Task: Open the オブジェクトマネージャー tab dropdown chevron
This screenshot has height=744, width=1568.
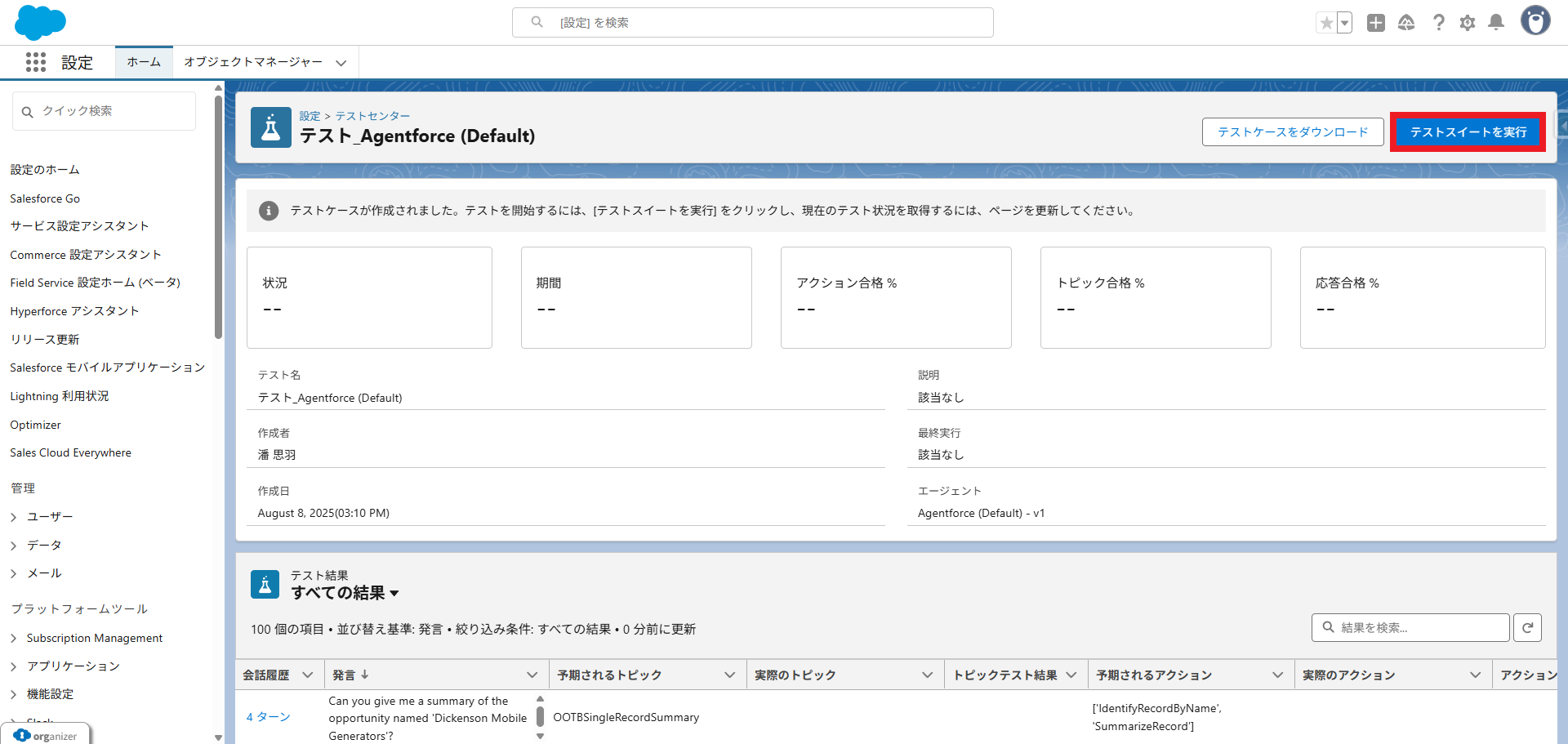Action: 341,63
